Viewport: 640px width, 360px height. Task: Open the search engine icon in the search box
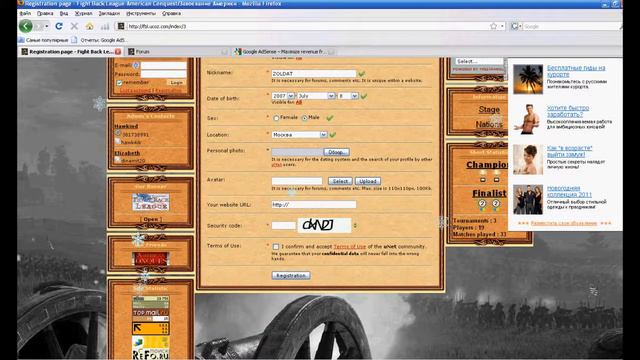(x=515, y=26)
